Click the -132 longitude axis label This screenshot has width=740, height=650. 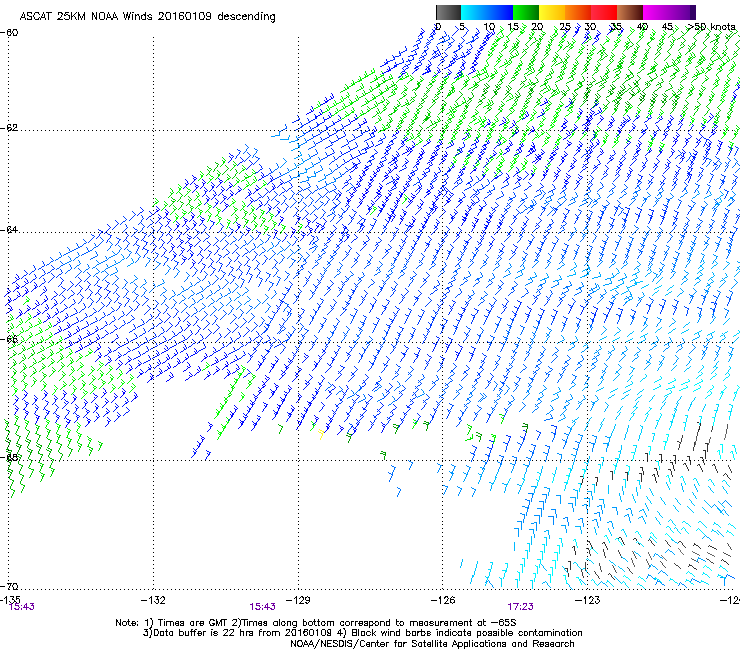coord(153,600)
